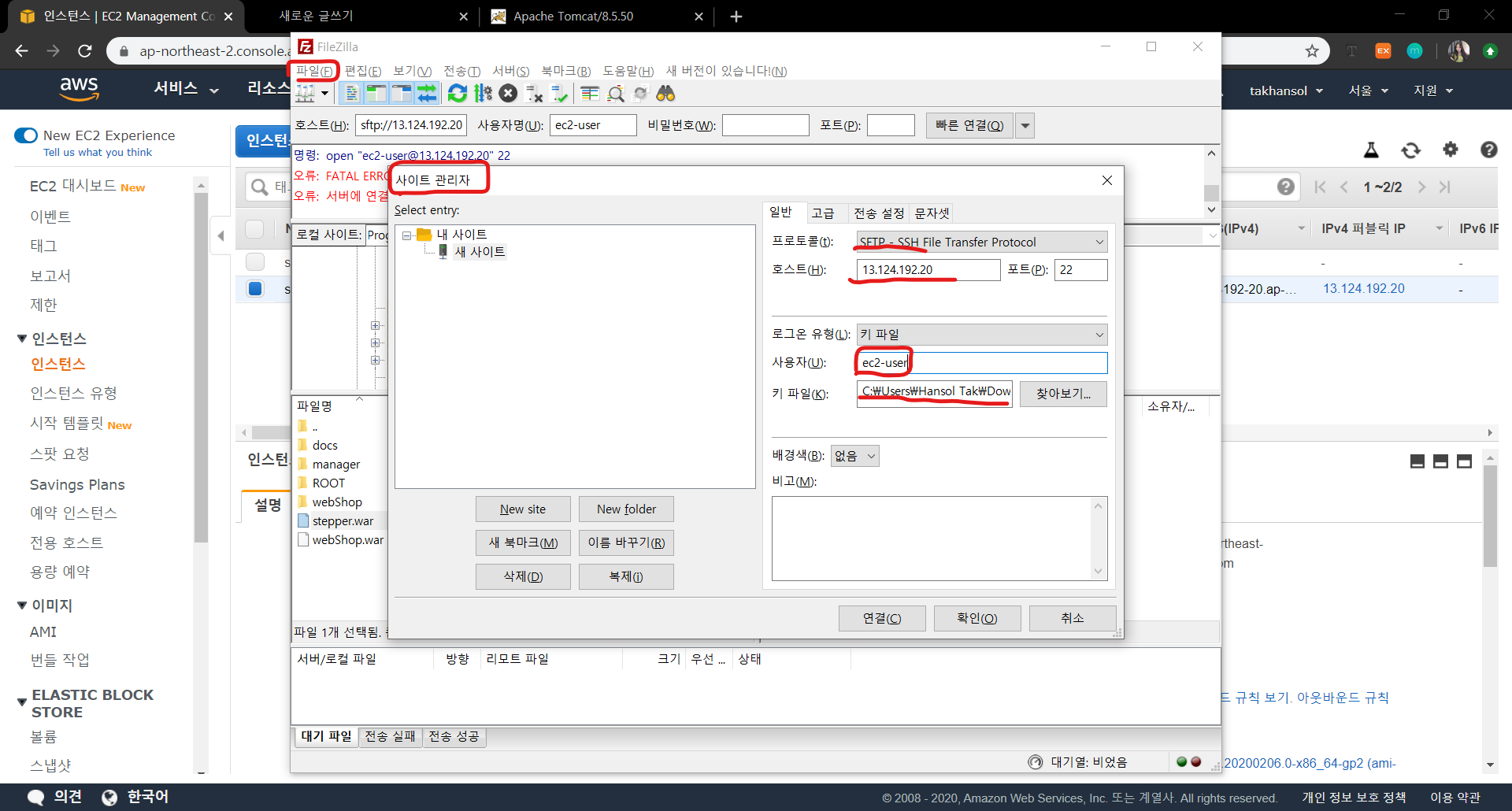Select 전송 실패 queue tab

click(390, 736)
